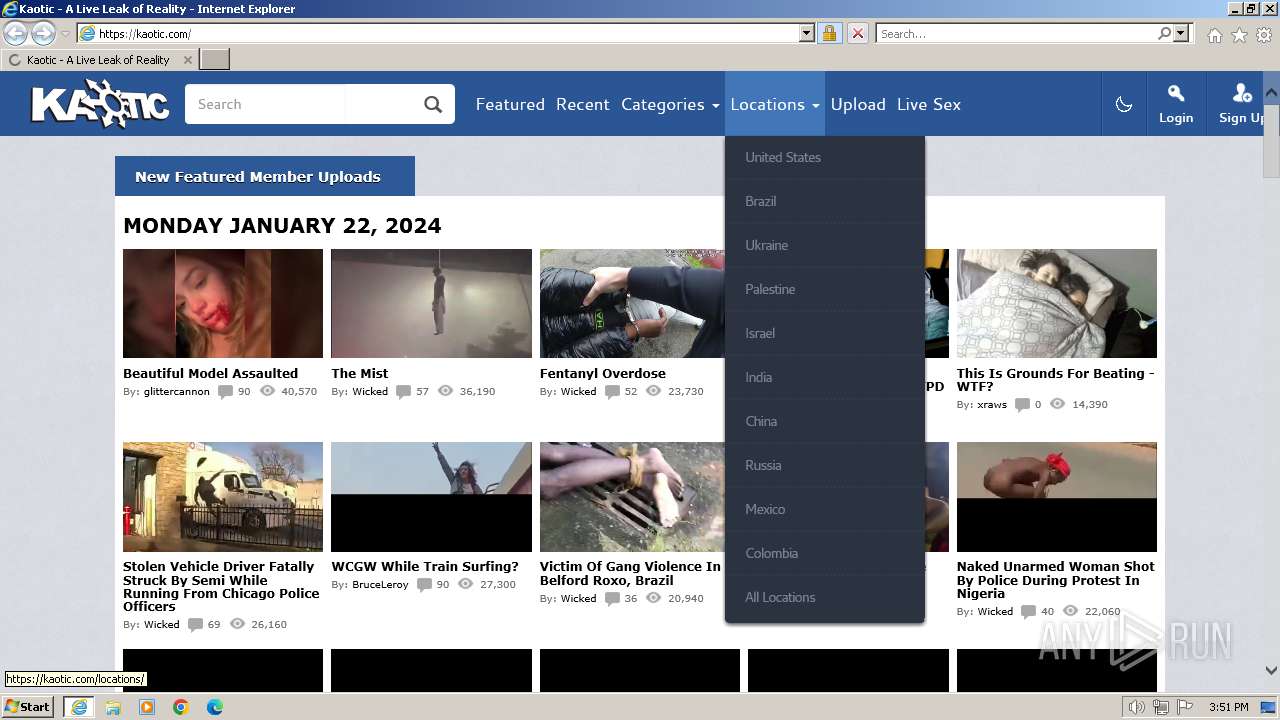This screenshot has width=1280, height=720.
Task: Select the Kaotic browser tab
Action: point(99,59)
